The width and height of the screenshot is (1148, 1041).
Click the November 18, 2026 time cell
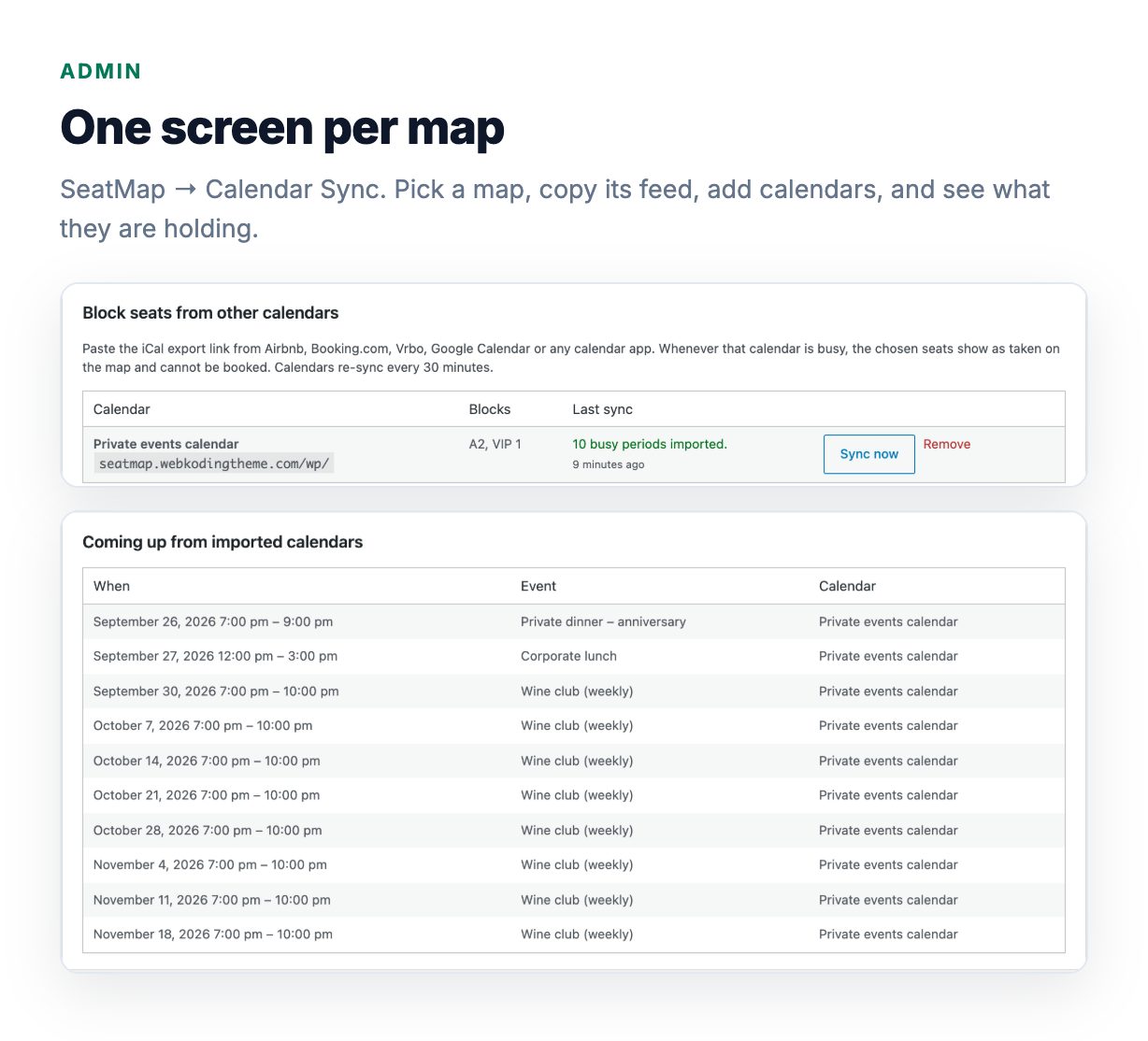click(213, 934)
